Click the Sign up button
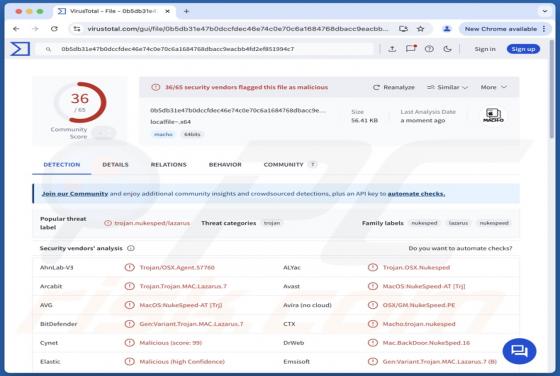This screenshot has width=560, height=376. [523, 49]
